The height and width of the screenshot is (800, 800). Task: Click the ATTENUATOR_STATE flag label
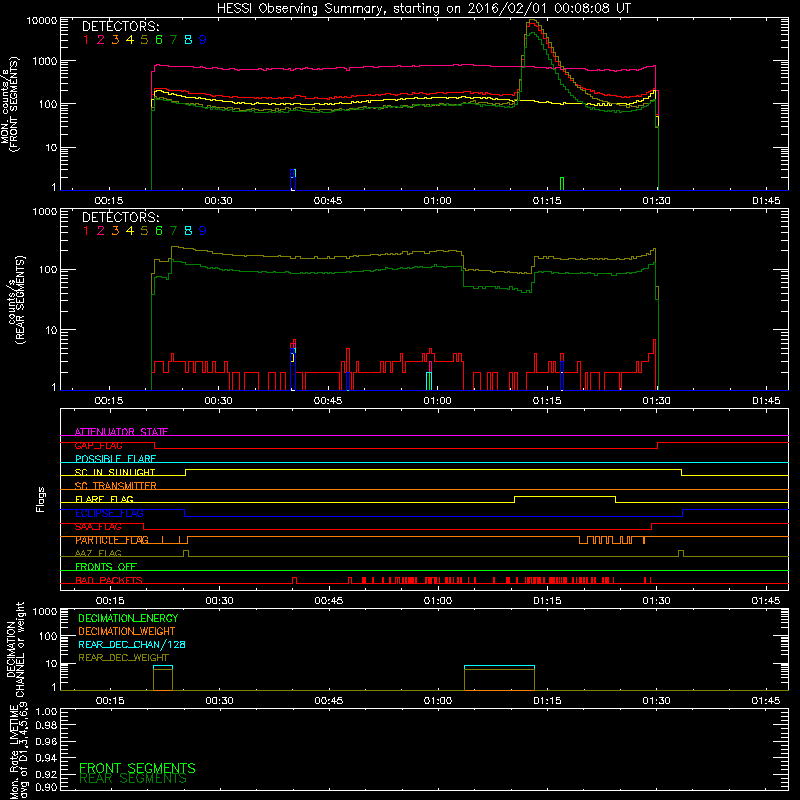(x=121, y=432)
